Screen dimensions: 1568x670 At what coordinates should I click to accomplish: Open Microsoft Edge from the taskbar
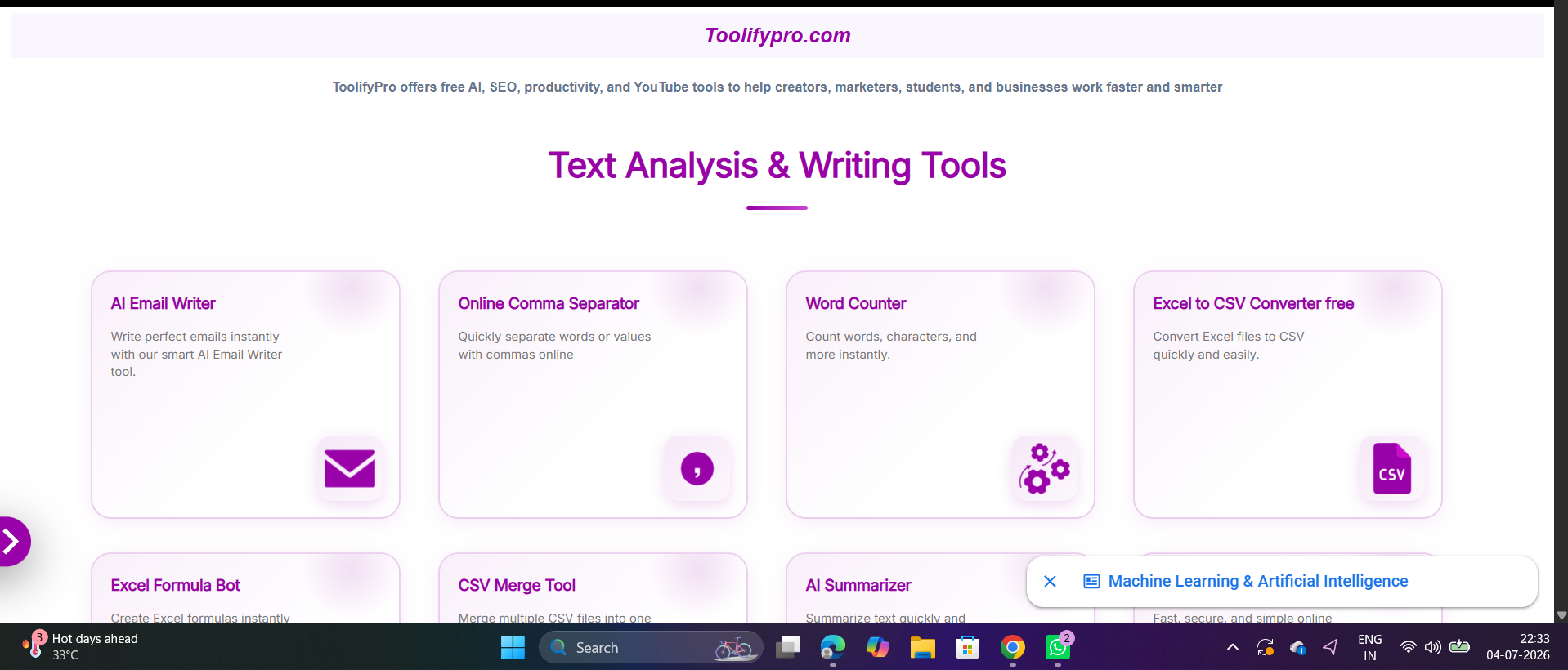(833, 648)
